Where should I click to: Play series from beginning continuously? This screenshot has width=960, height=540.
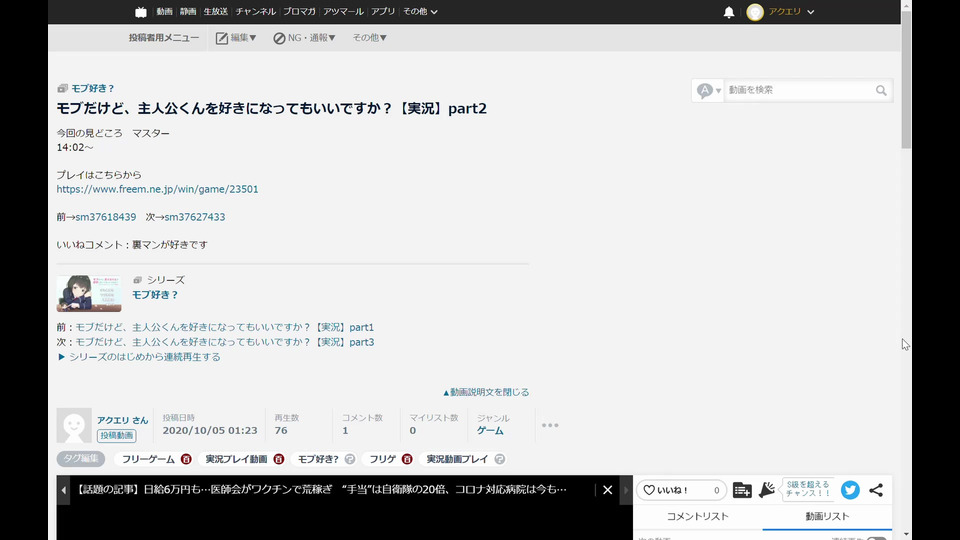point(139,357)
